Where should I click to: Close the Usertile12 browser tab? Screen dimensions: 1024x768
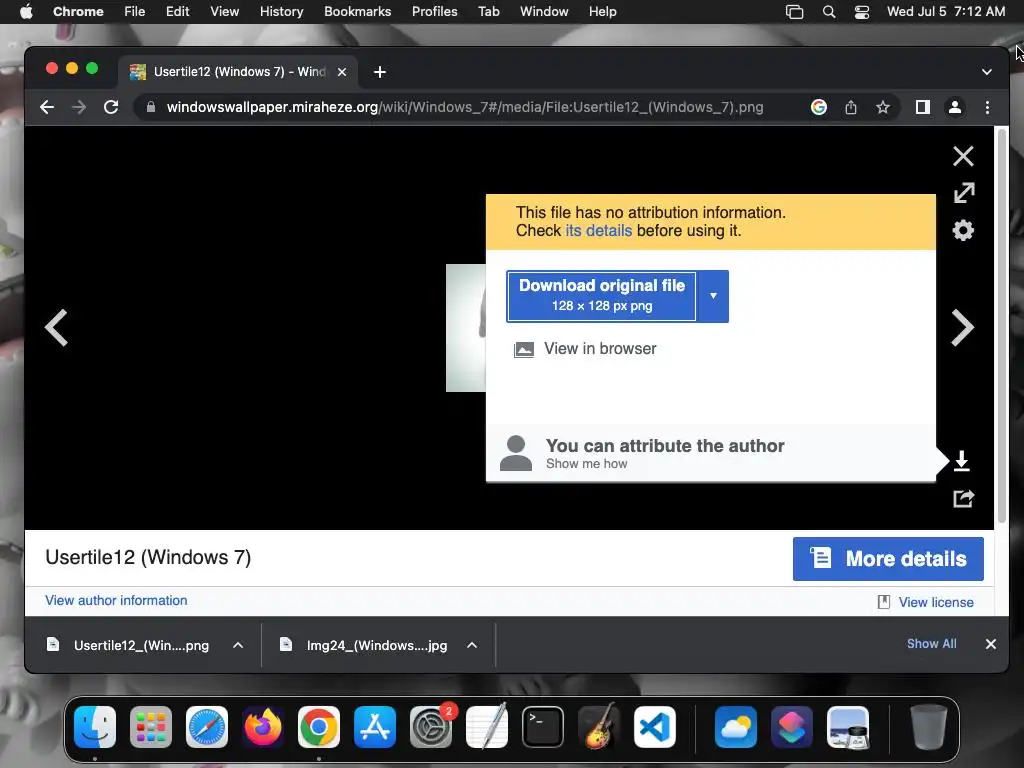342,72
